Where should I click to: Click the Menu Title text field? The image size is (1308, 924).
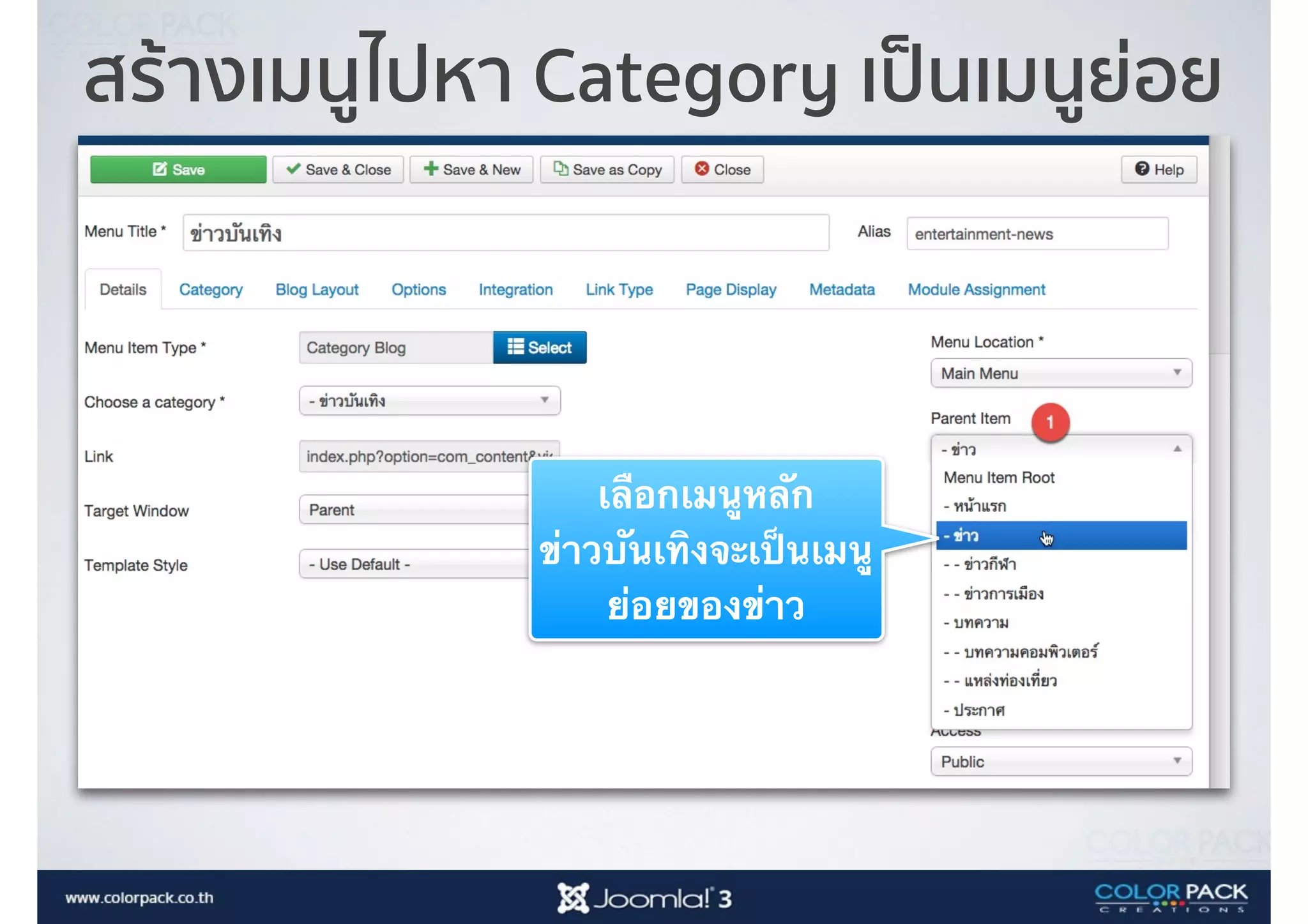(x=506, y=233)
